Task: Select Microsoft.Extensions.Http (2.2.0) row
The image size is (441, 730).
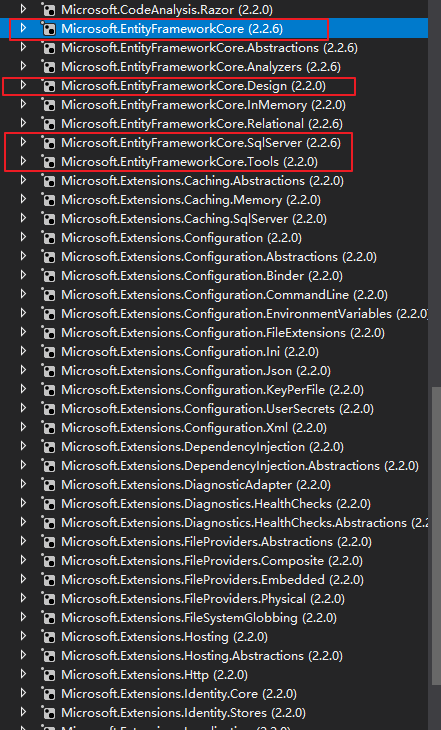Action: coord(214,675)
